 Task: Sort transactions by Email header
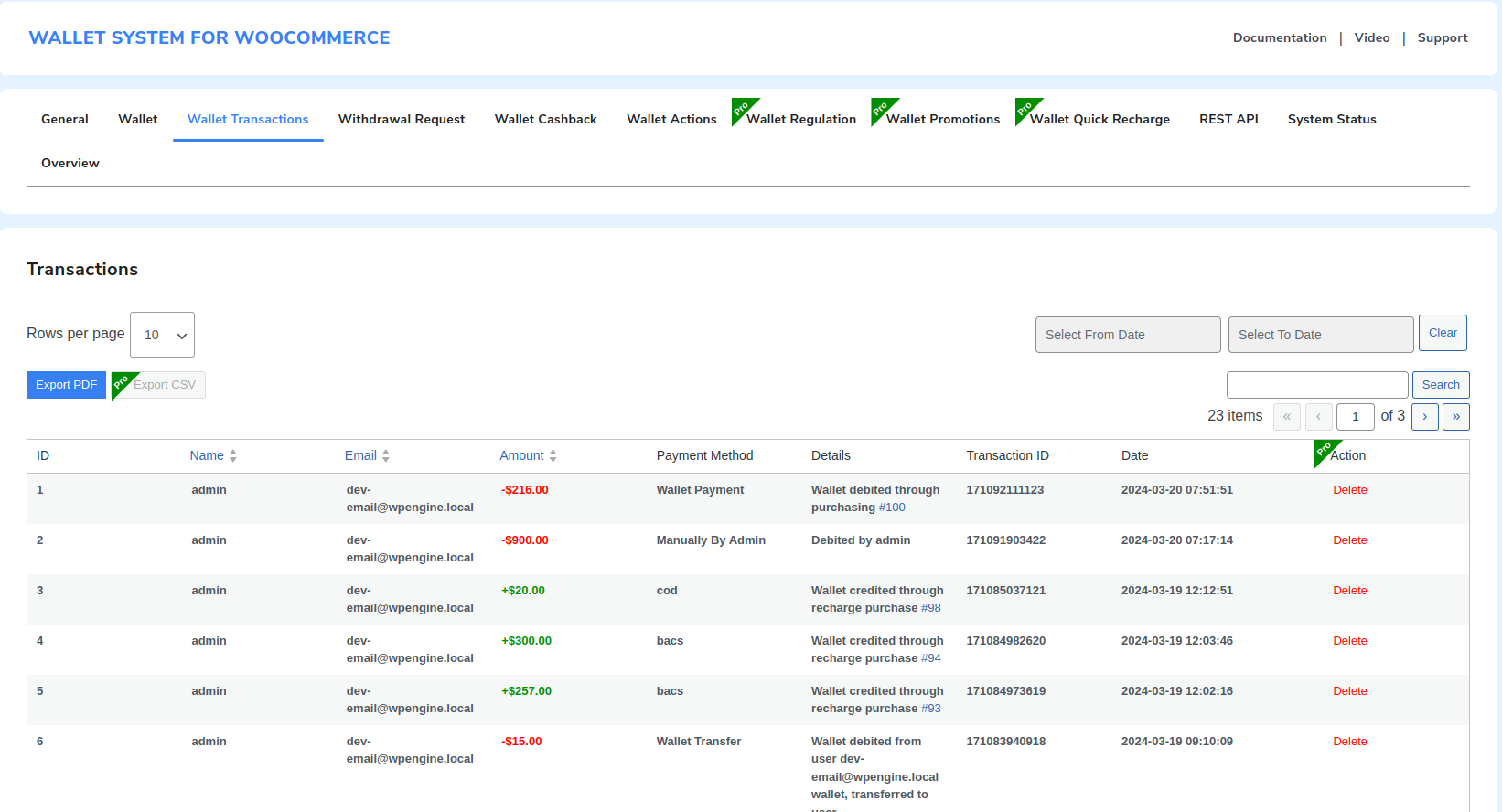[360, 455]
